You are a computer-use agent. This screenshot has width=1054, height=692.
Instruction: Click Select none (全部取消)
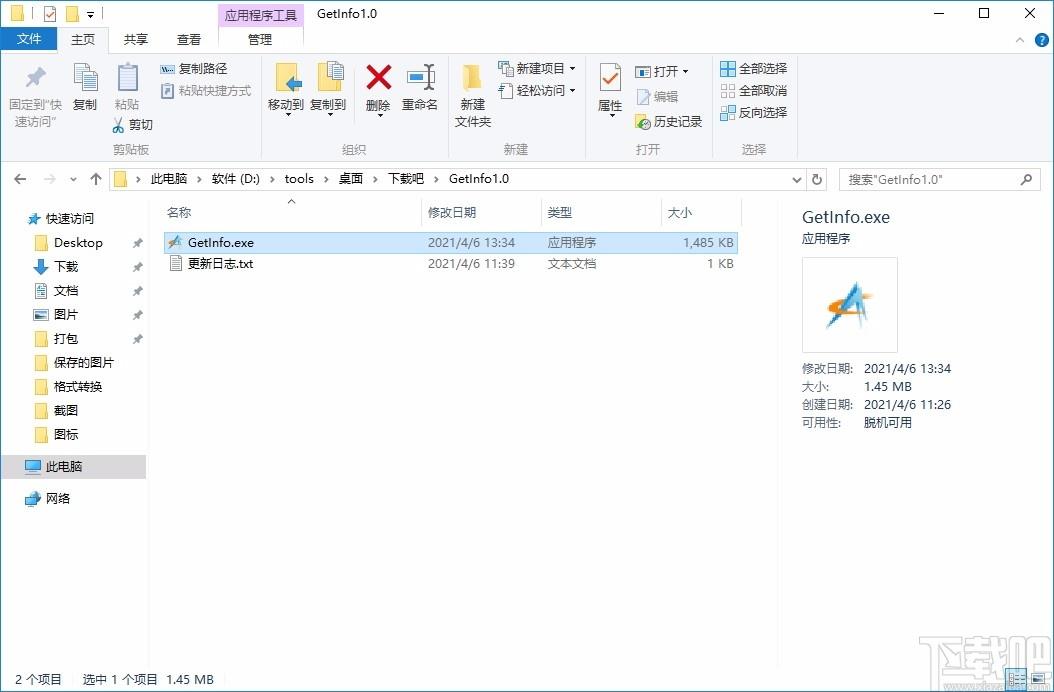point(754,91)
